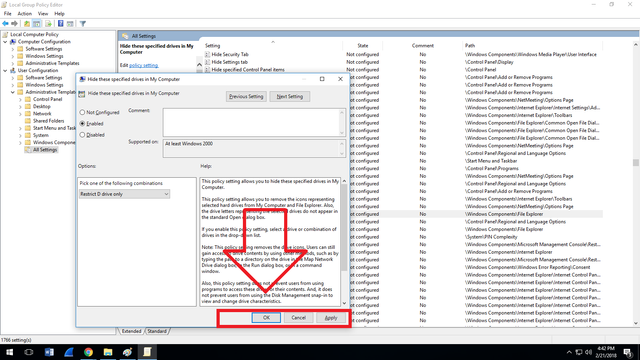This screenshot has height=360, width=640.
Task: Click the Apply button
Action: coord(331,318)
